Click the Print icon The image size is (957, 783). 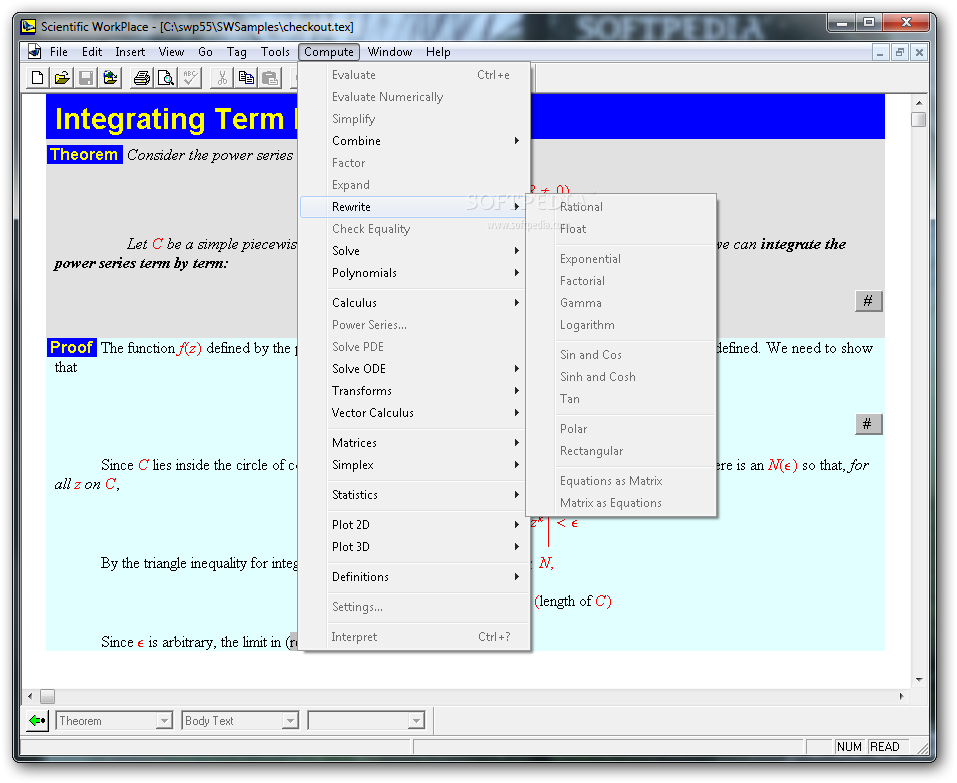point(142,78)
